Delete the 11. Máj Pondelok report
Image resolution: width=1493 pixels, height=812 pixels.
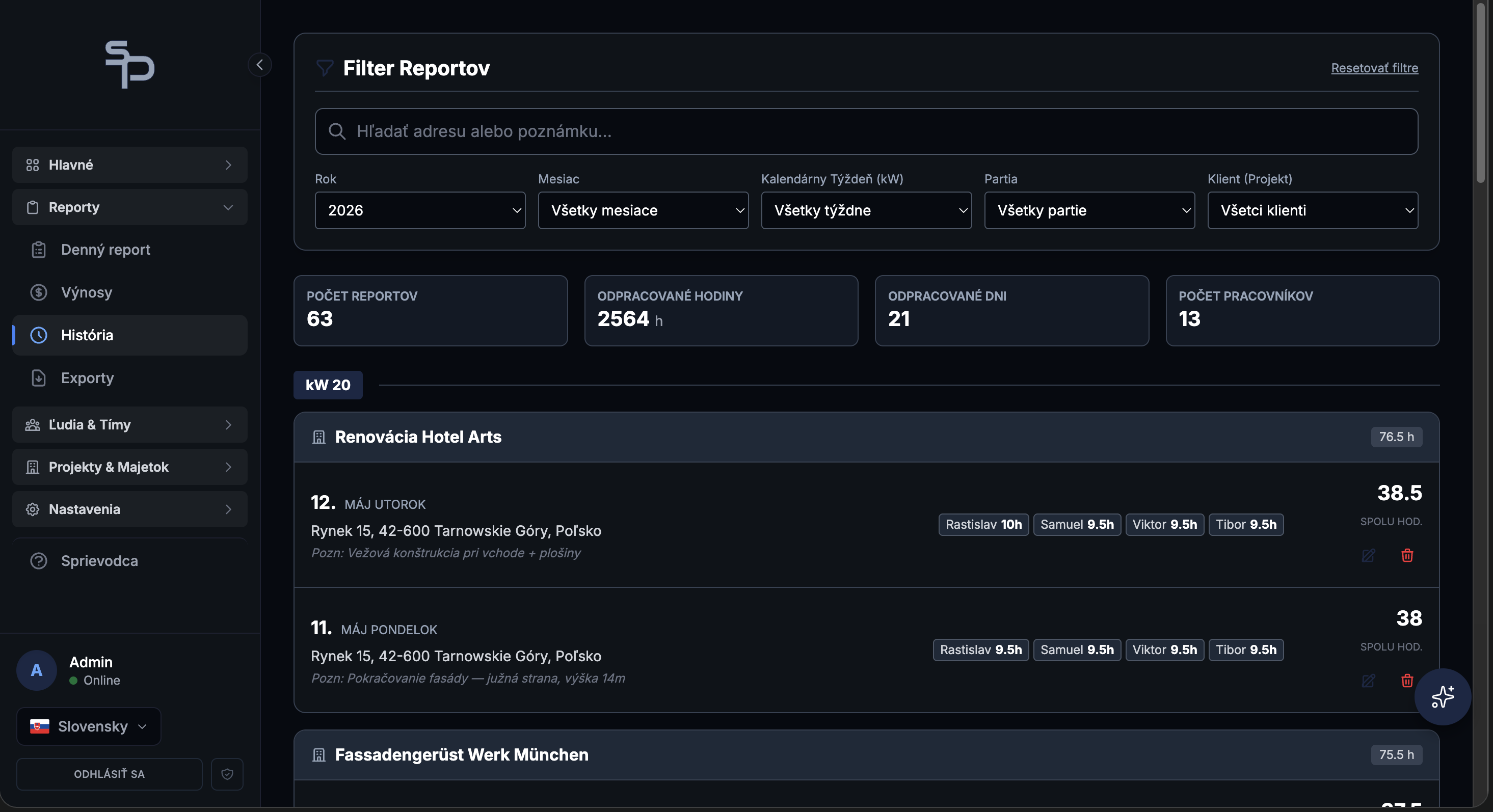(x=1407, y=681)
